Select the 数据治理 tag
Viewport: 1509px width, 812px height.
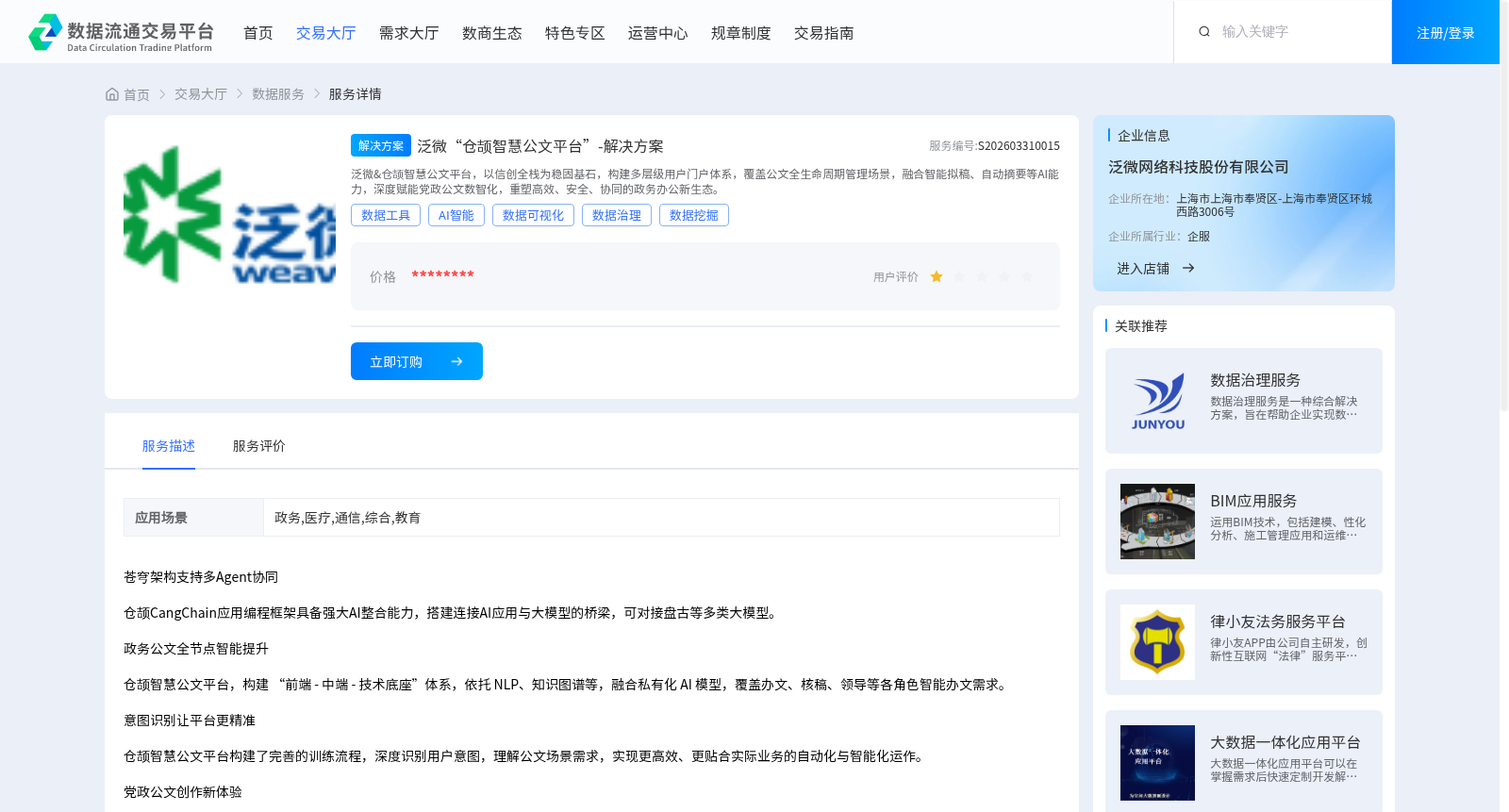617,215
